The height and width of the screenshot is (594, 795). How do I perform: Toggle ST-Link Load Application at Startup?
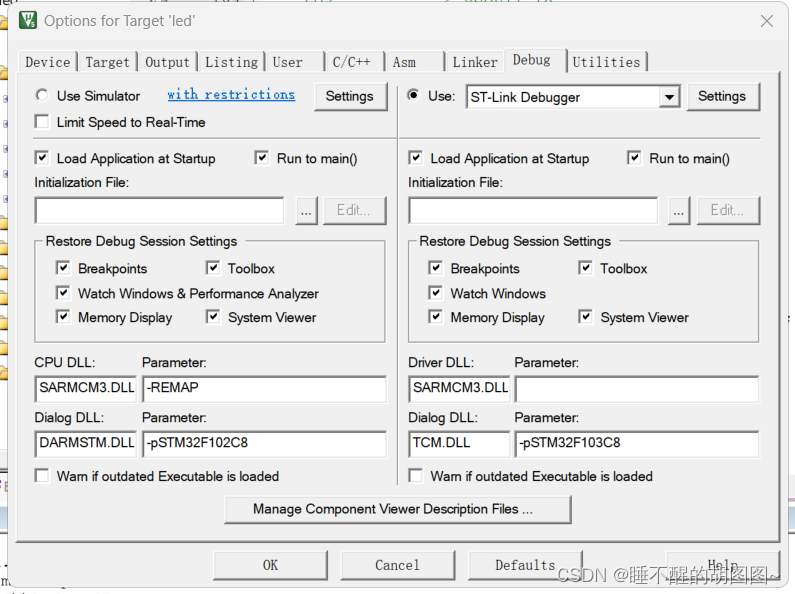pyautogui.click(x=415, y=158)
